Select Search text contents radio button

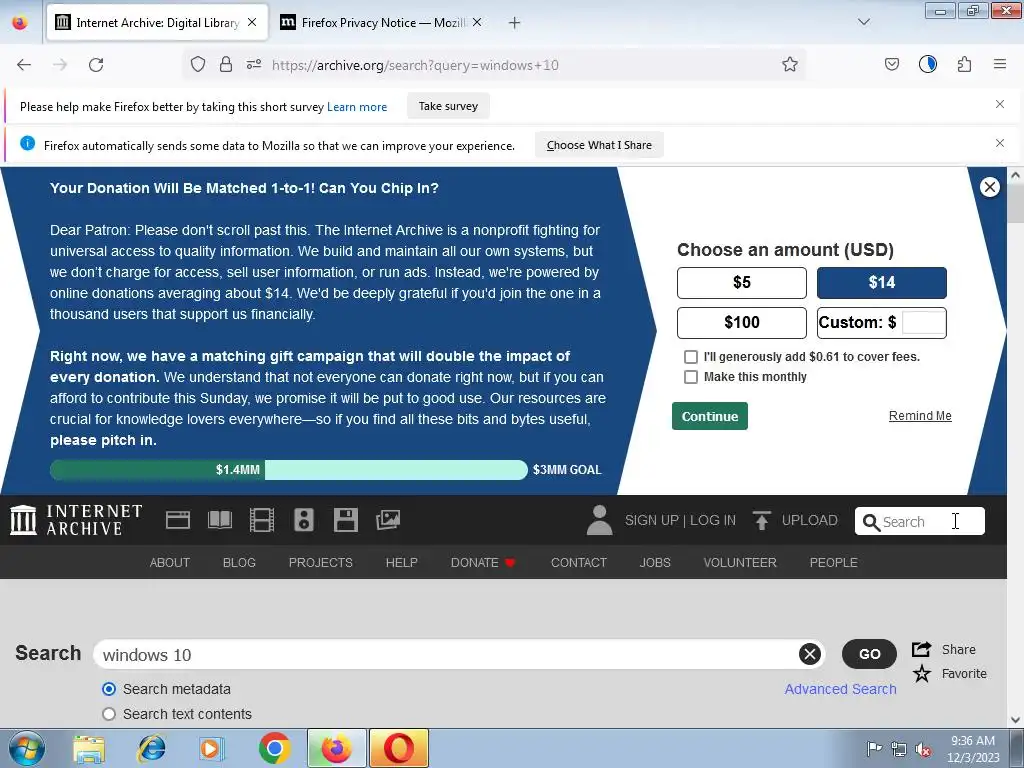[x=109, y=714]
